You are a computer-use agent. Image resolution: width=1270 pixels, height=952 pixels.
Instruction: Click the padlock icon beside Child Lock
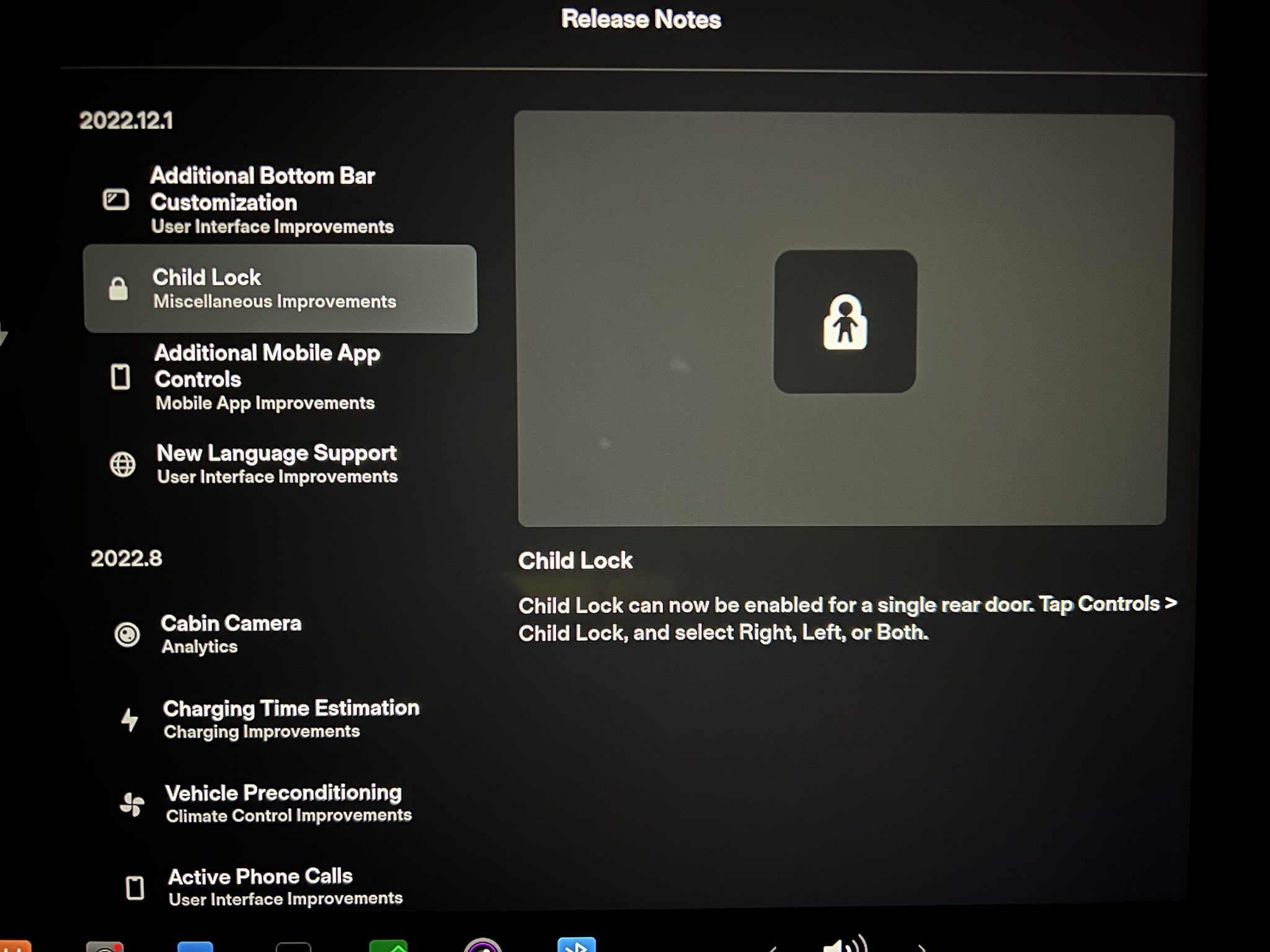click(x=118, y=289)
